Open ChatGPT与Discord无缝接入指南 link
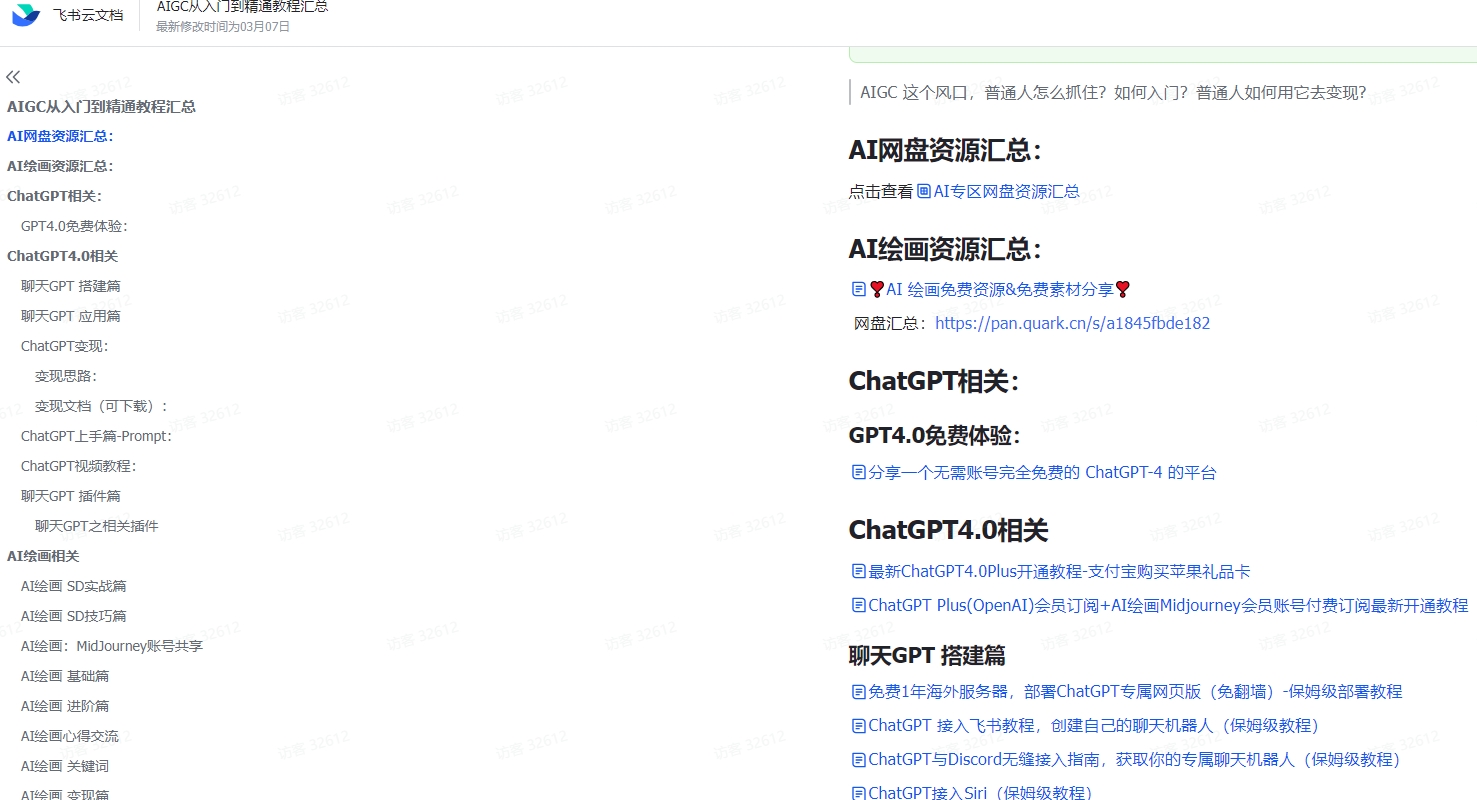1477x800 pixels. pos(1135,759)
